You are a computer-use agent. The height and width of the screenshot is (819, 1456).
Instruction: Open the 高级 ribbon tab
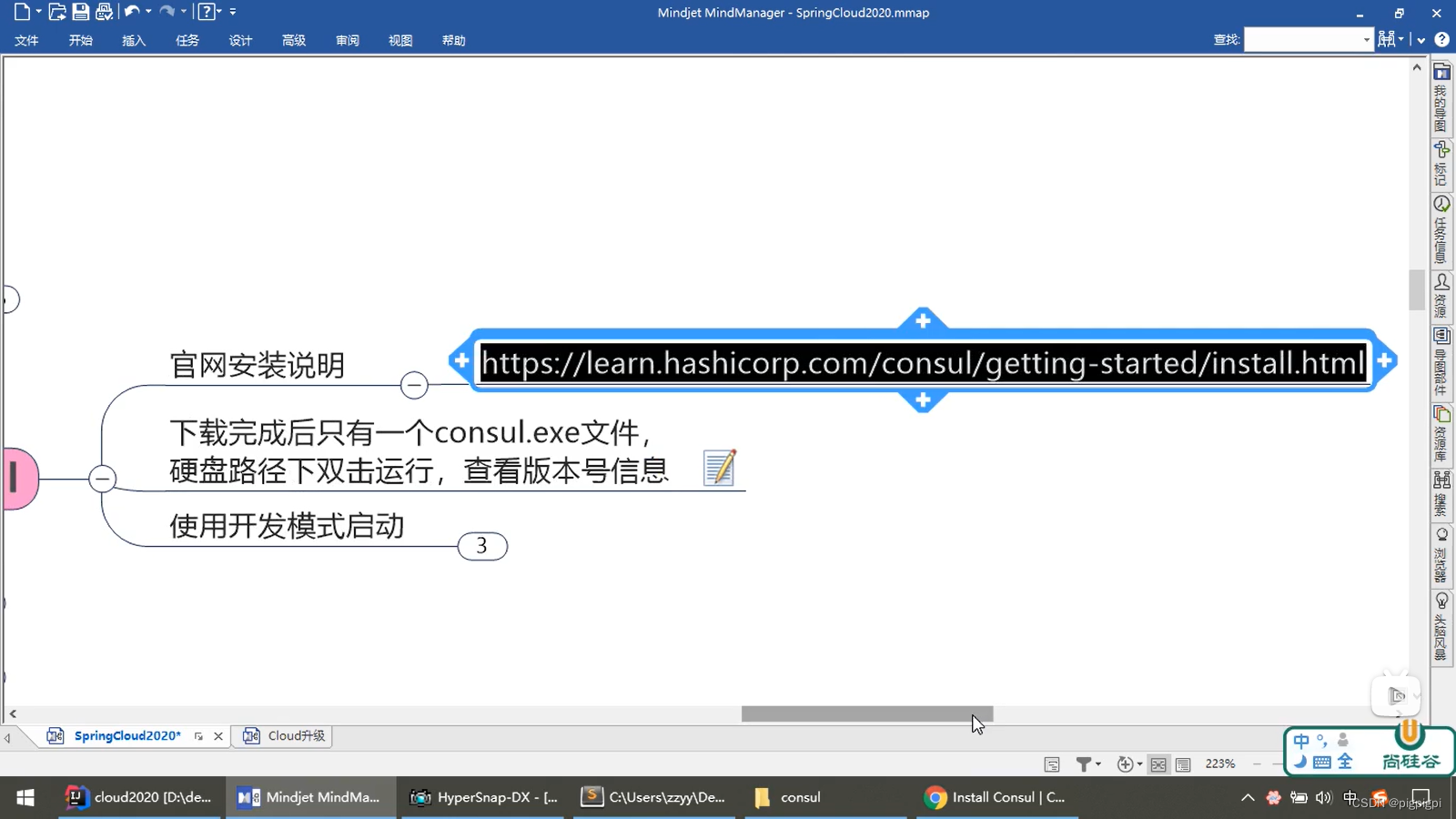tap(294, 40)
